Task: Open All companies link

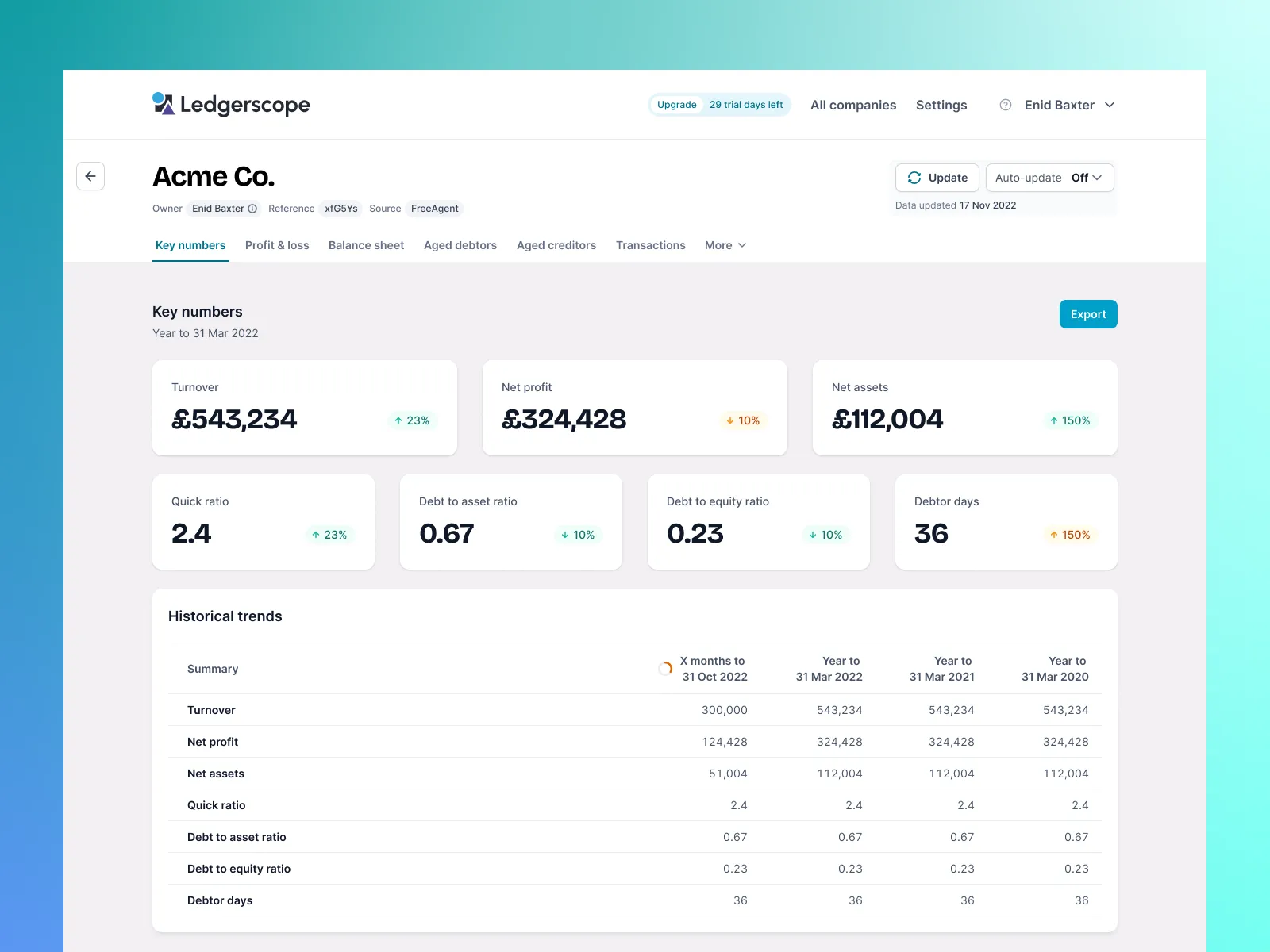Action: (x=853, y=105)
